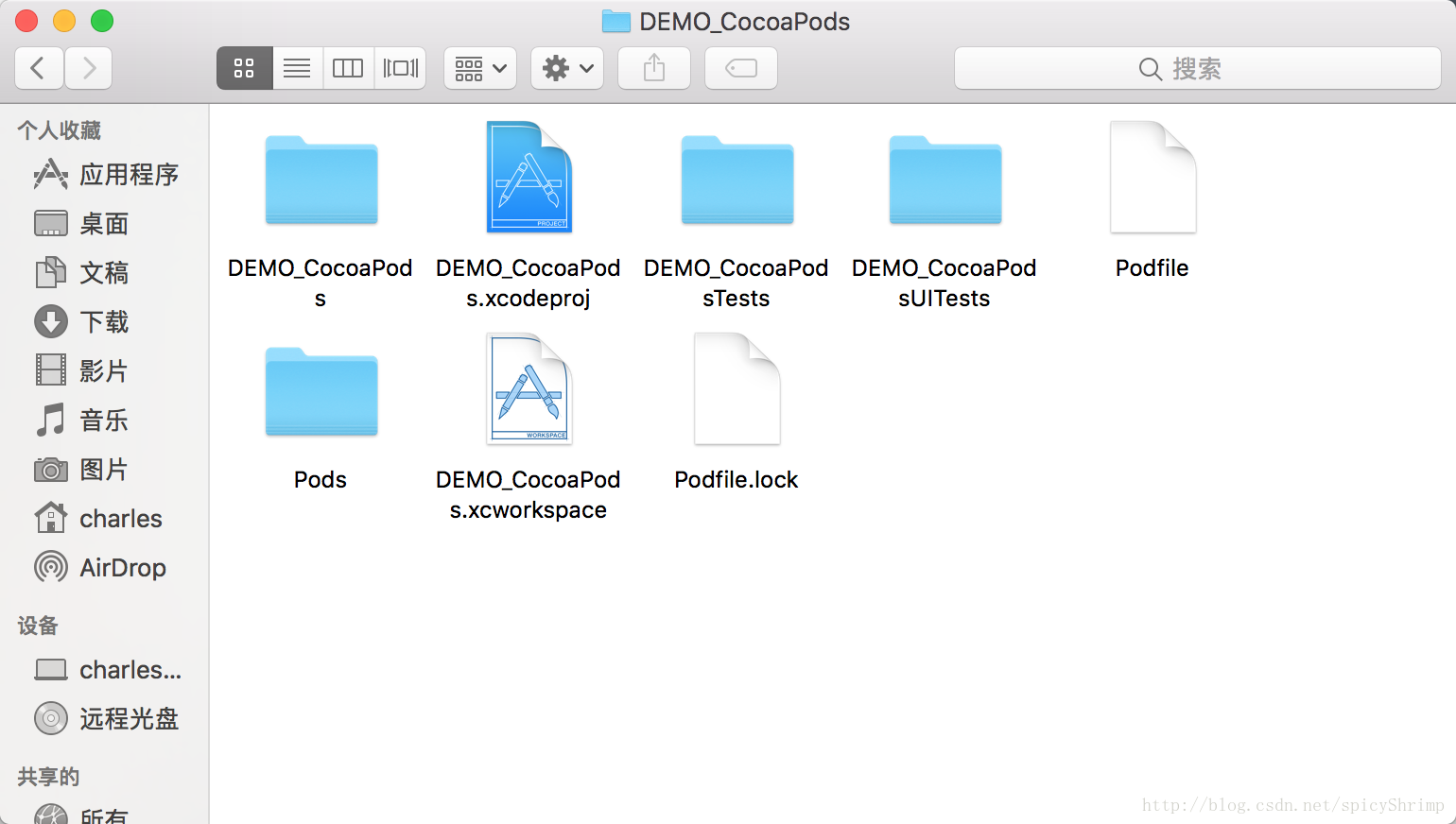Go forward with the right chevron button
The width and height of the screenshot is (1456, 824).
[89, 68]
